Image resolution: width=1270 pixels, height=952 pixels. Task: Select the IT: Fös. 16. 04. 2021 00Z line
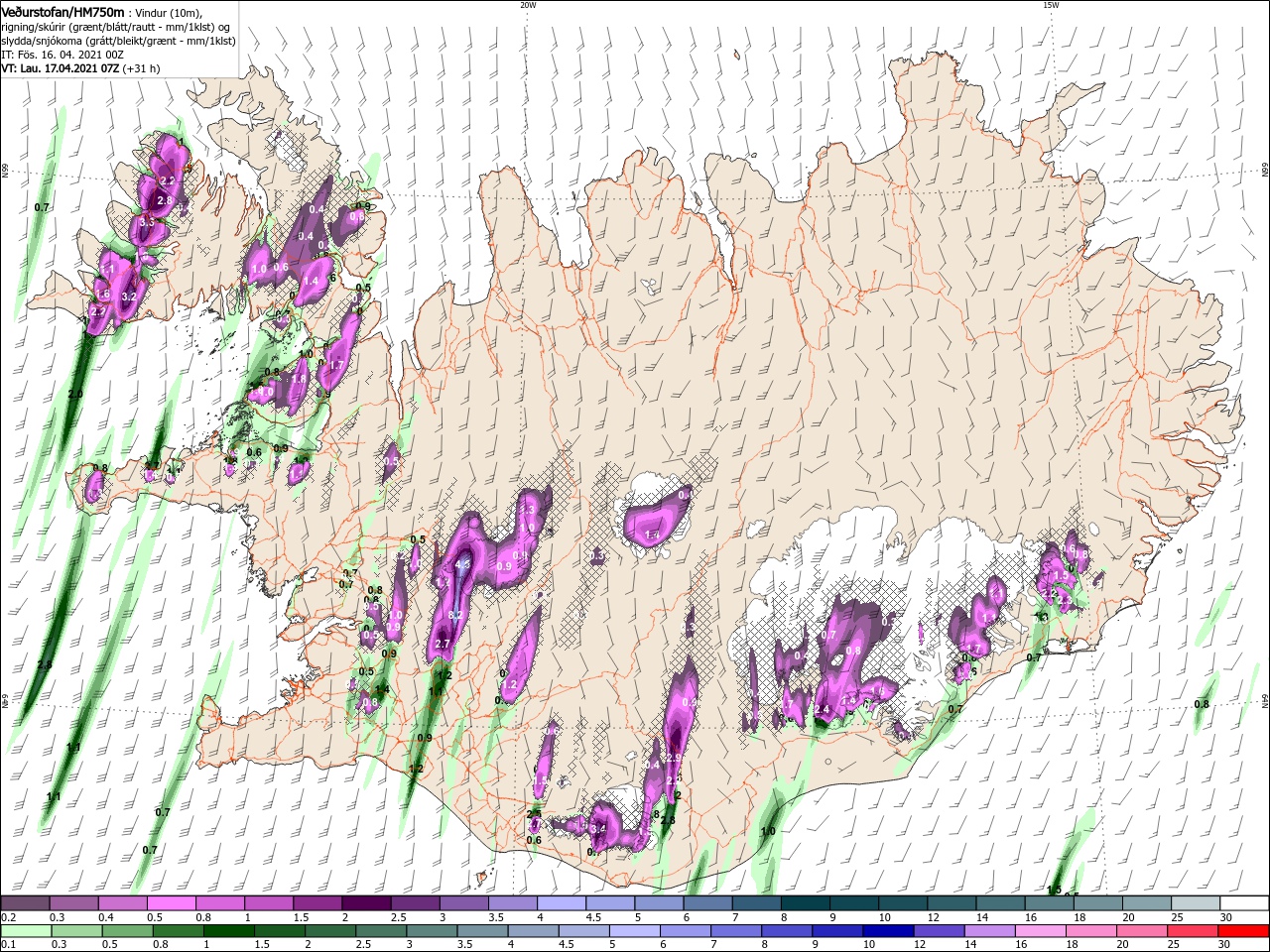point(62,55)
